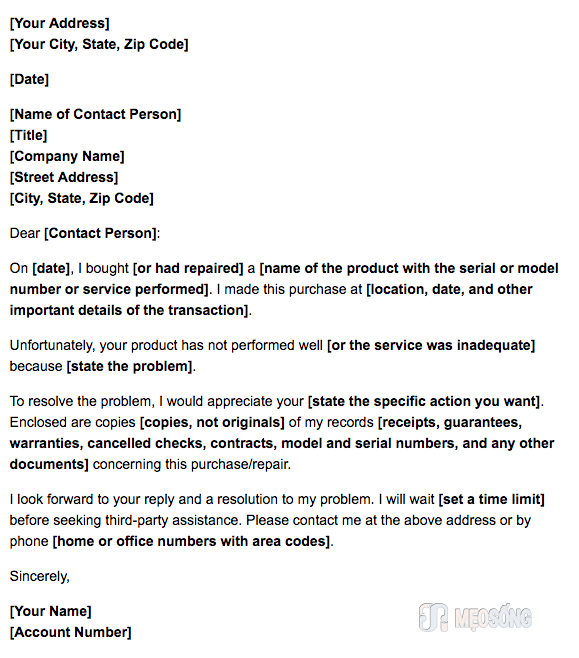The width and height of the screenshot is (579, 658).
Task: Select the [Your City, State, Zip Code] line
Action: point(99,44)
